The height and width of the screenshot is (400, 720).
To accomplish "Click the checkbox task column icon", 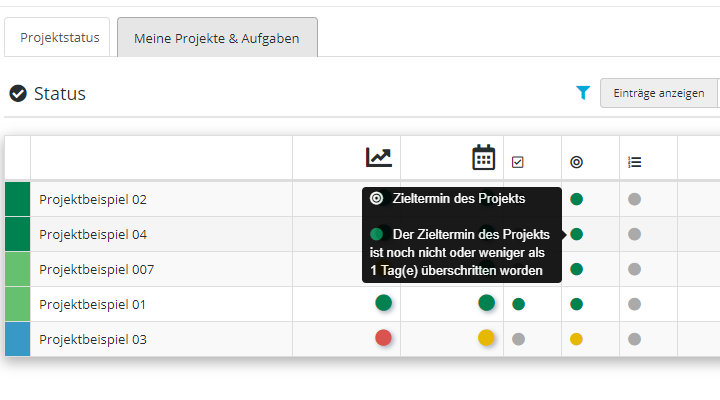I will 518,162.
